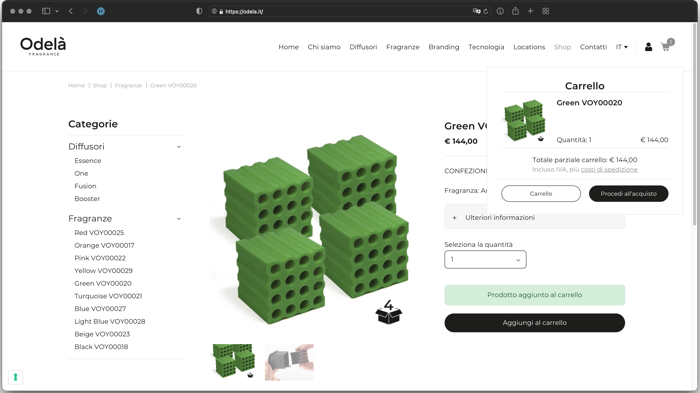The width and height of the screenshot is (700, 393).
Task: Open the quantity selection dropdown
Action: (x=485, y=259)
